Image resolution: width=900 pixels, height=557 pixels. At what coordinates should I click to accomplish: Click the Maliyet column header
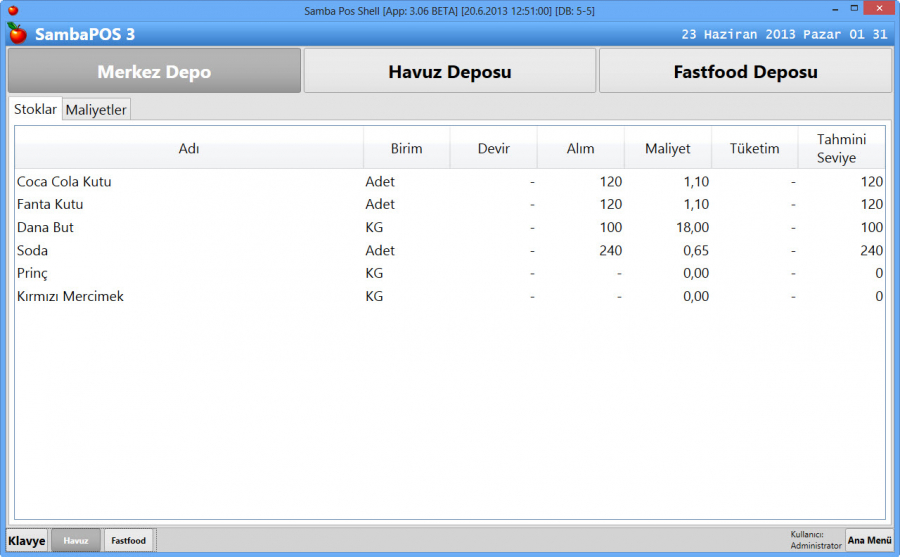click(x=667, y=149)
